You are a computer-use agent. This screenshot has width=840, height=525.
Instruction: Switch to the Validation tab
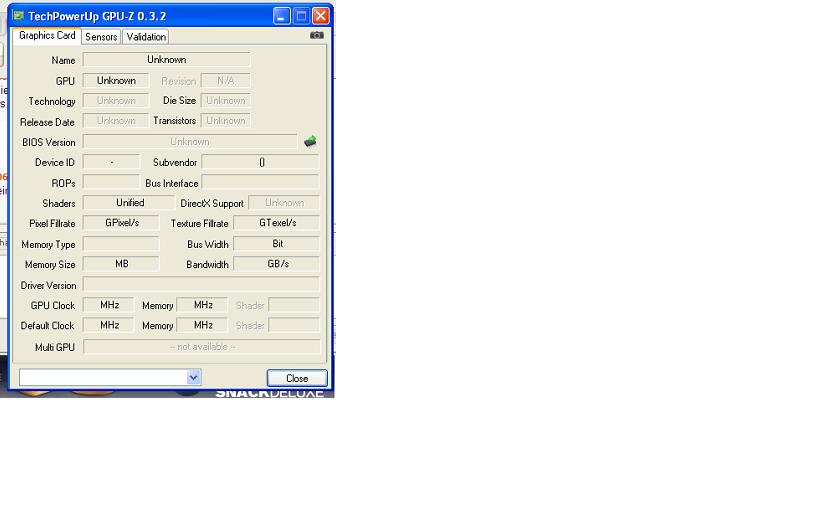(x=146, y=36)
